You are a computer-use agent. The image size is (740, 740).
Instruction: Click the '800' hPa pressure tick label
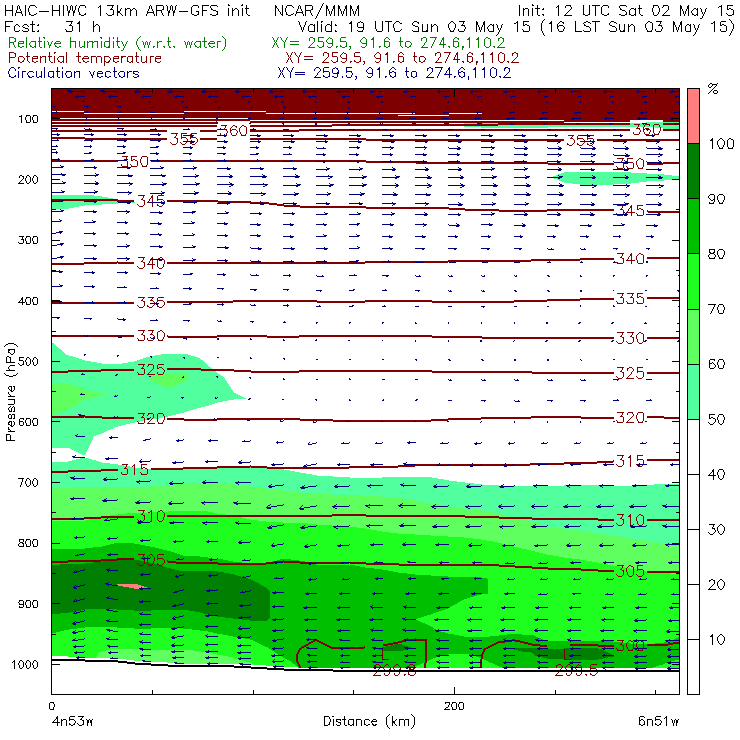pyautogui.click(x=28, y=543)
